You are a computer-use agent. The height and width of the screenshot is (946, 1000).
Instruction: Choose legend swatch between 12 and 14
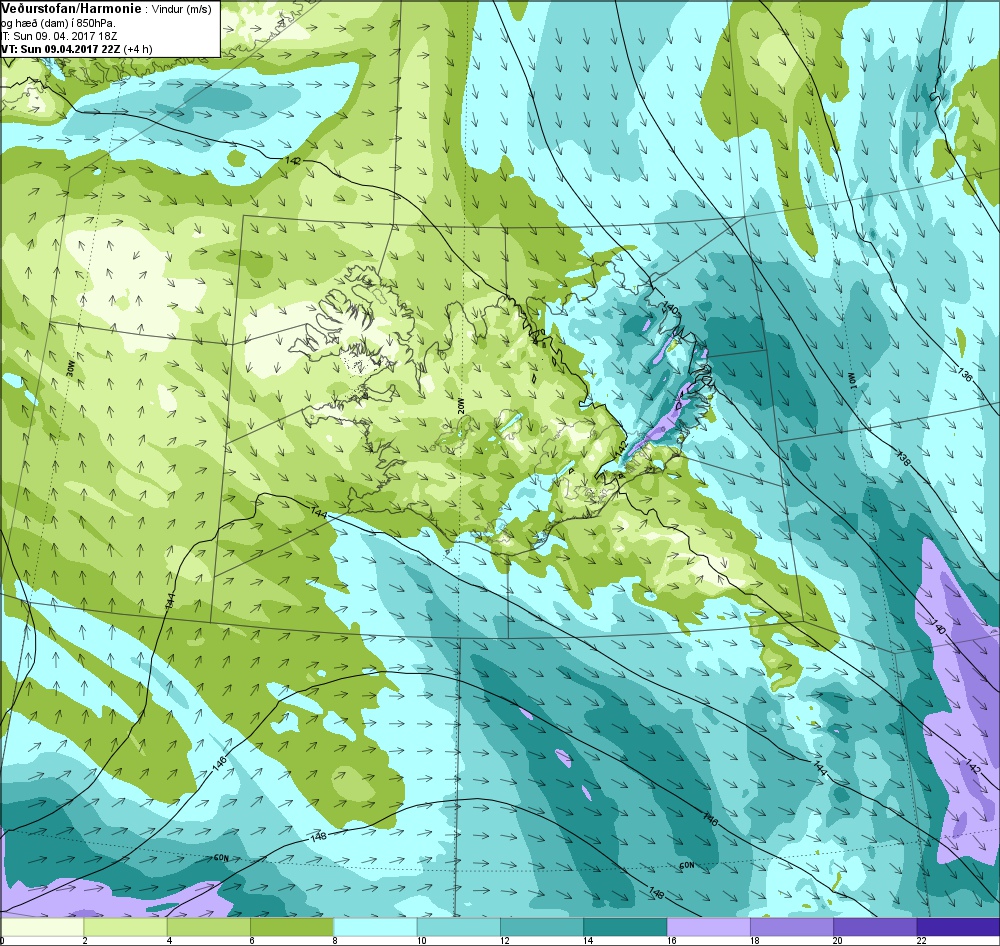tap(542, 926)
